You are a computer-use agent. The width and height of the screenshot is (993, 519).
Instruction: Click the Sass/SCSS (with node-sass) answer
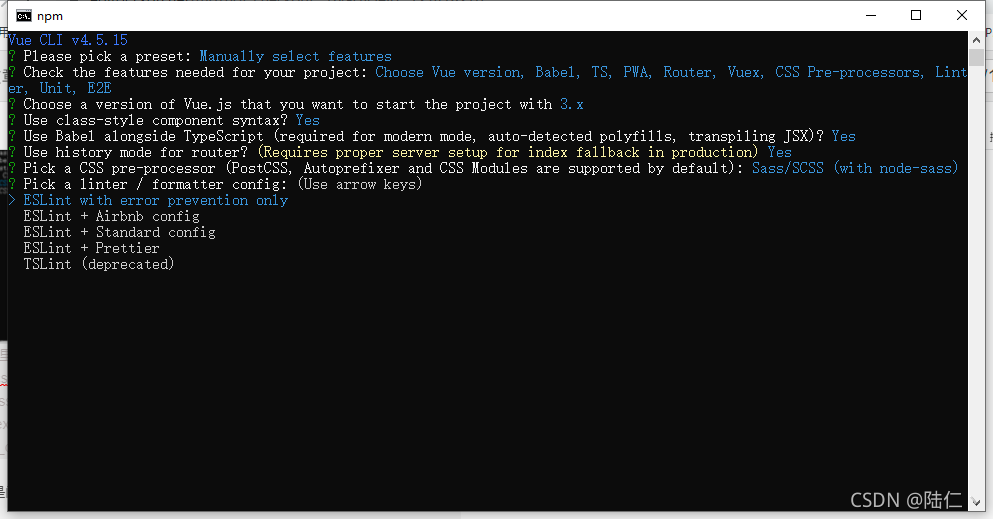click(855, 168)
